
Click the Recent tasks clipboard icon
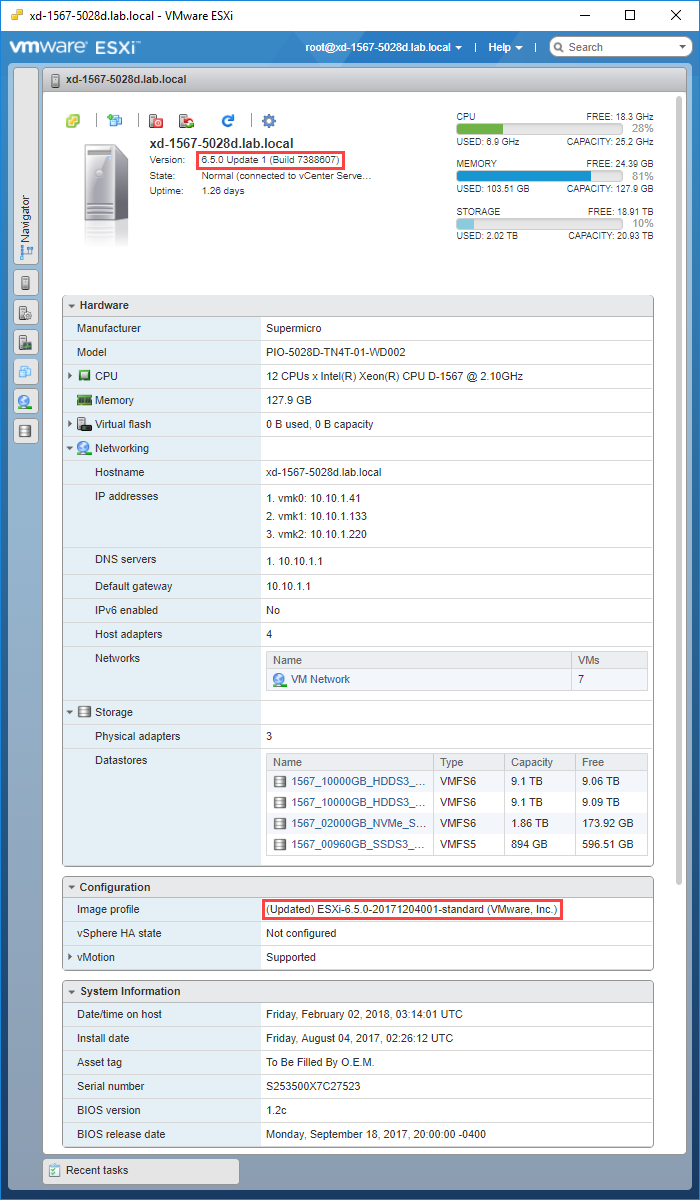tap(56, 1170)
